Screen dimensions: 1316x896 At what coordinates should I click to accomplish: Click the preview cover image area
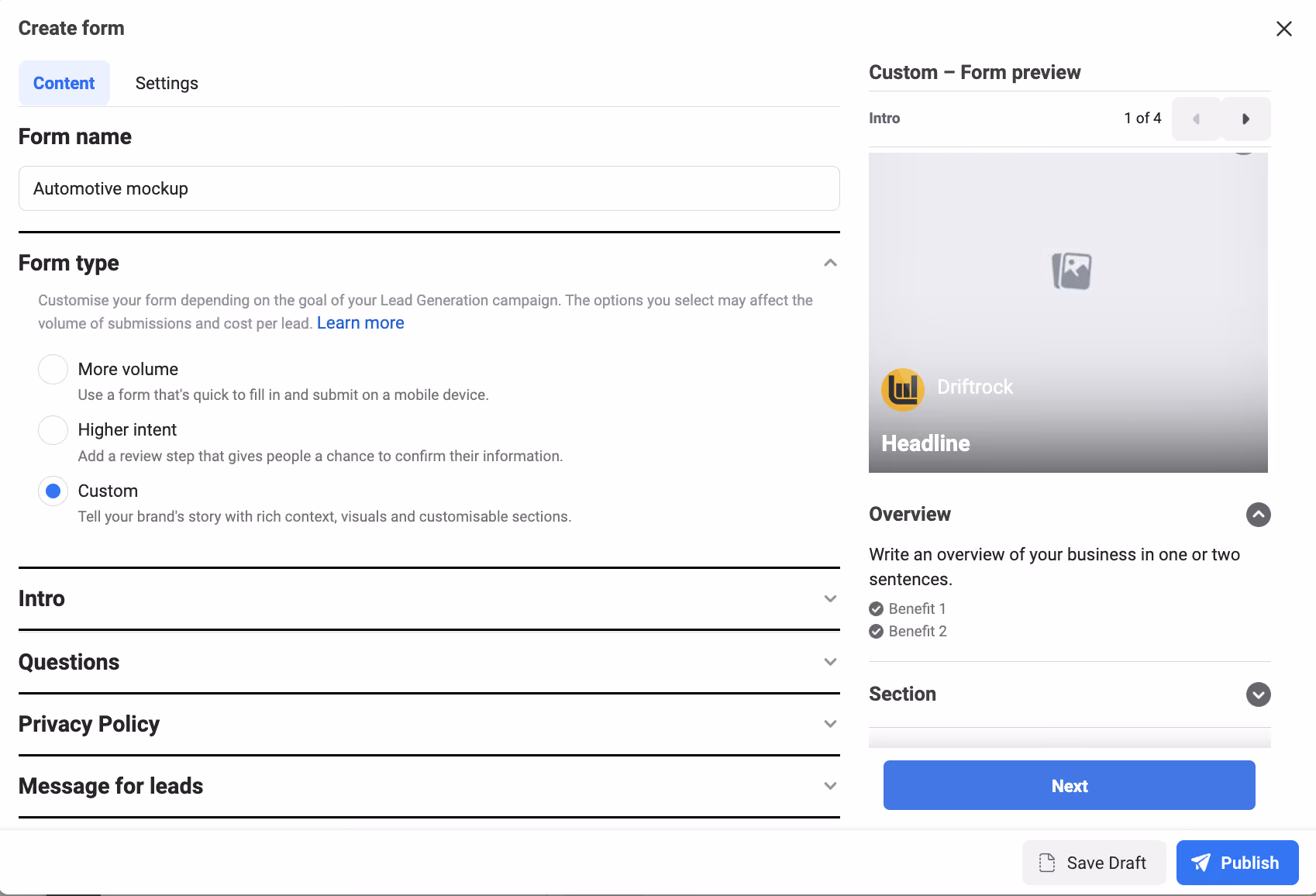(x=1068, y=312)
